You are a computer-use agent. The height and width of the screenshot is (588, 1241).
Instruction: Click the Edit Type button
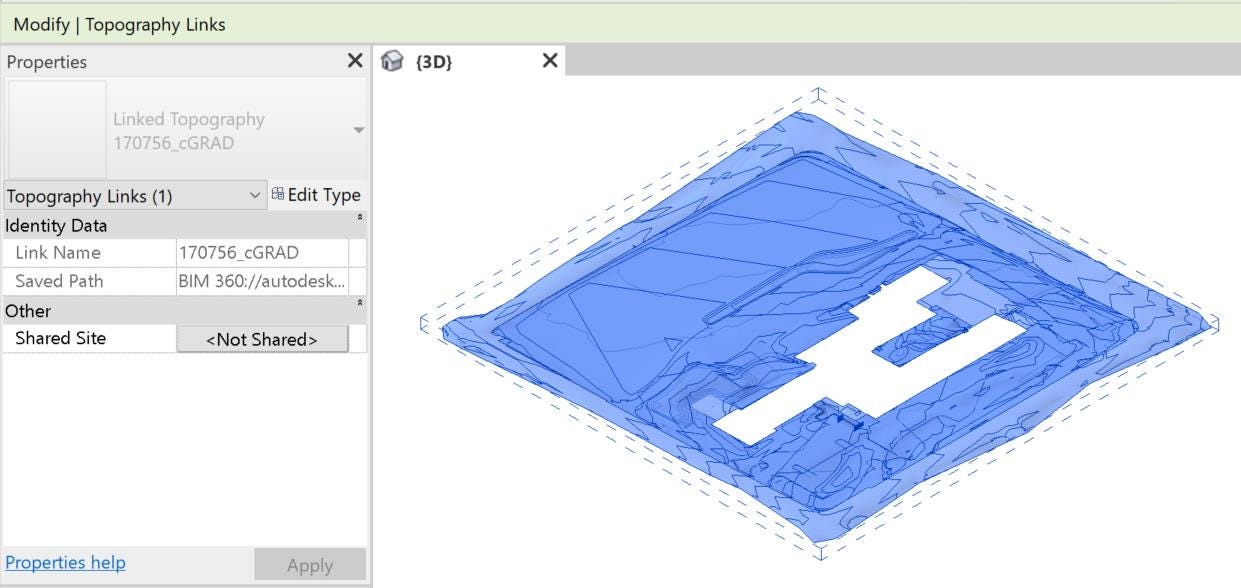pos(316,195)
